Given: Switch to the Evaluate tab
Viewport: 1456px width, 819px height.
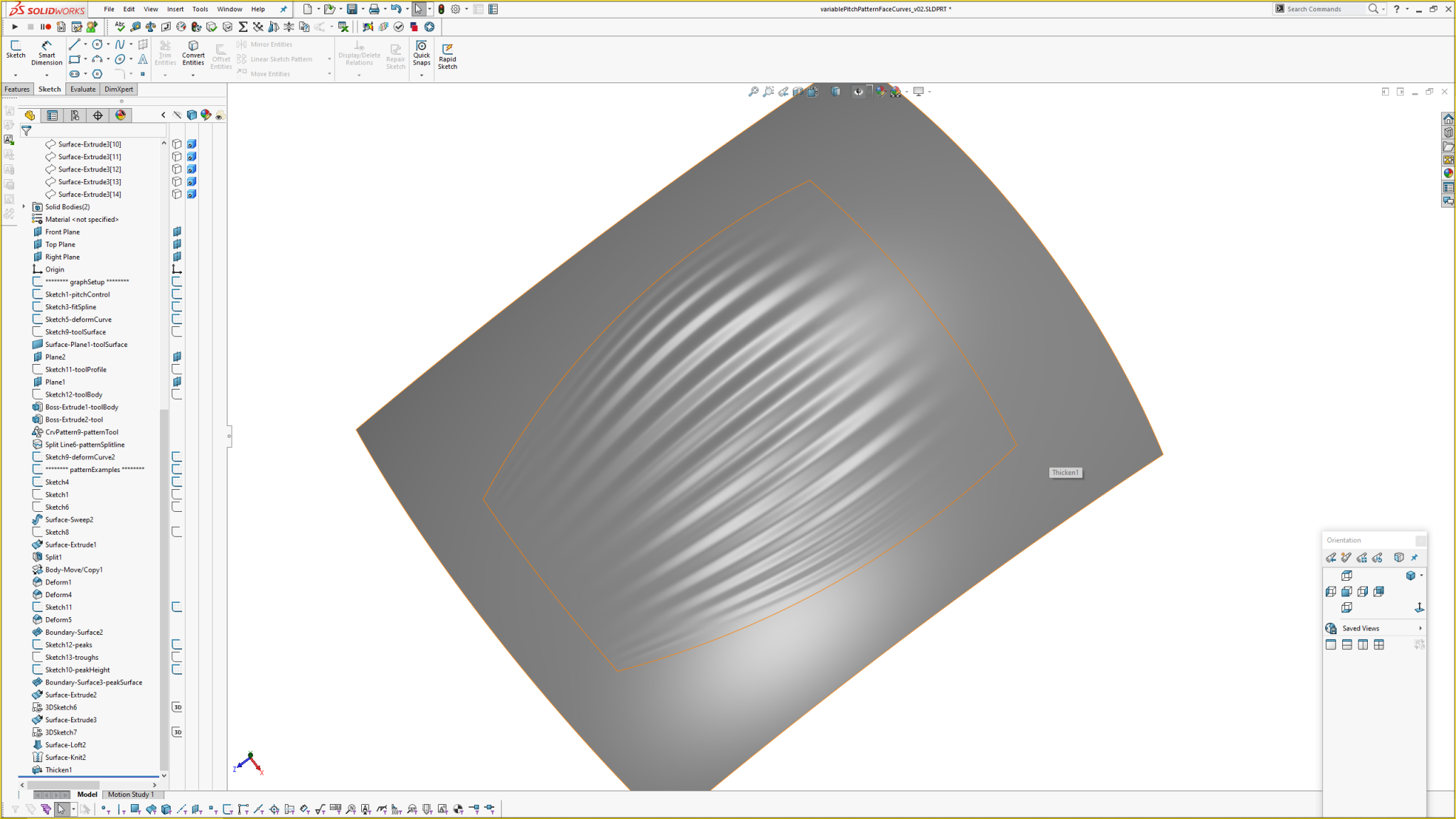Looking at the screenshot, I should click(82, 90).
